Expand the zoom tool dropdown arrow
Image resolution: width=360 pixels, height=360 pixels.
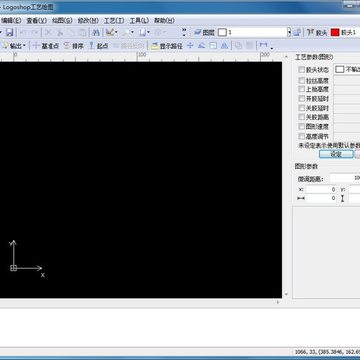click(x=132, y=32)
